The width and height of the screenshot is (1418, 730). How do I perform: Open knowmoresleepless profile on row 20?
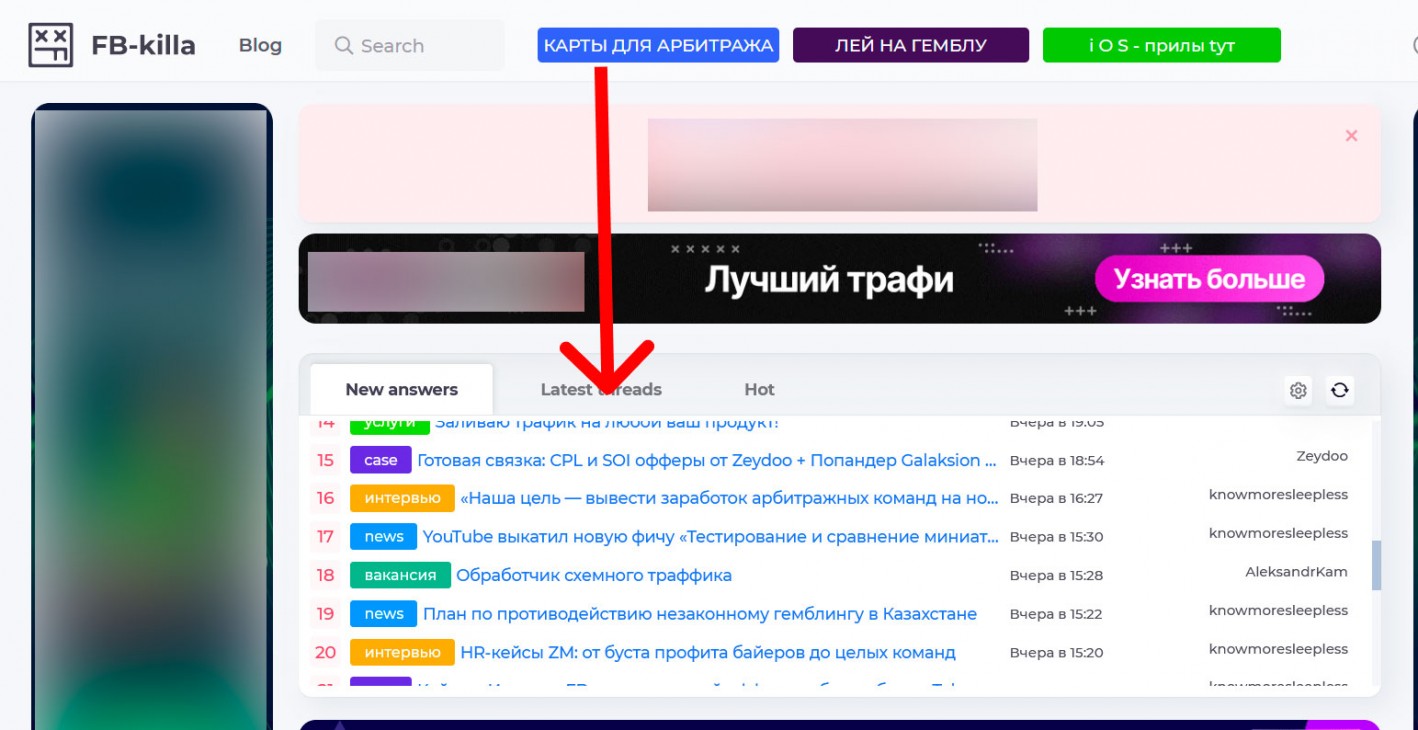(1278, 649)
